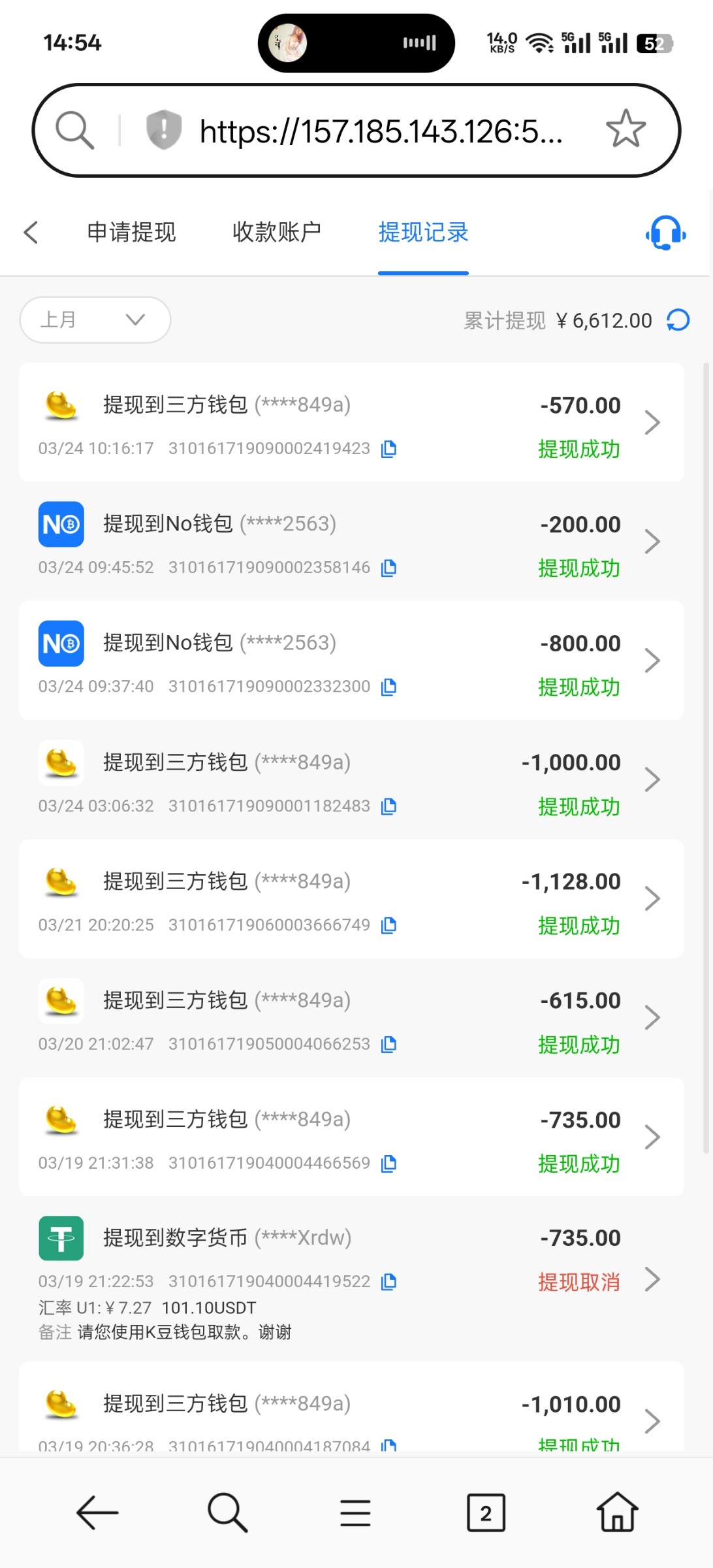
Task: Open the 上月 month filter dropdown
Action: [95, 320]
